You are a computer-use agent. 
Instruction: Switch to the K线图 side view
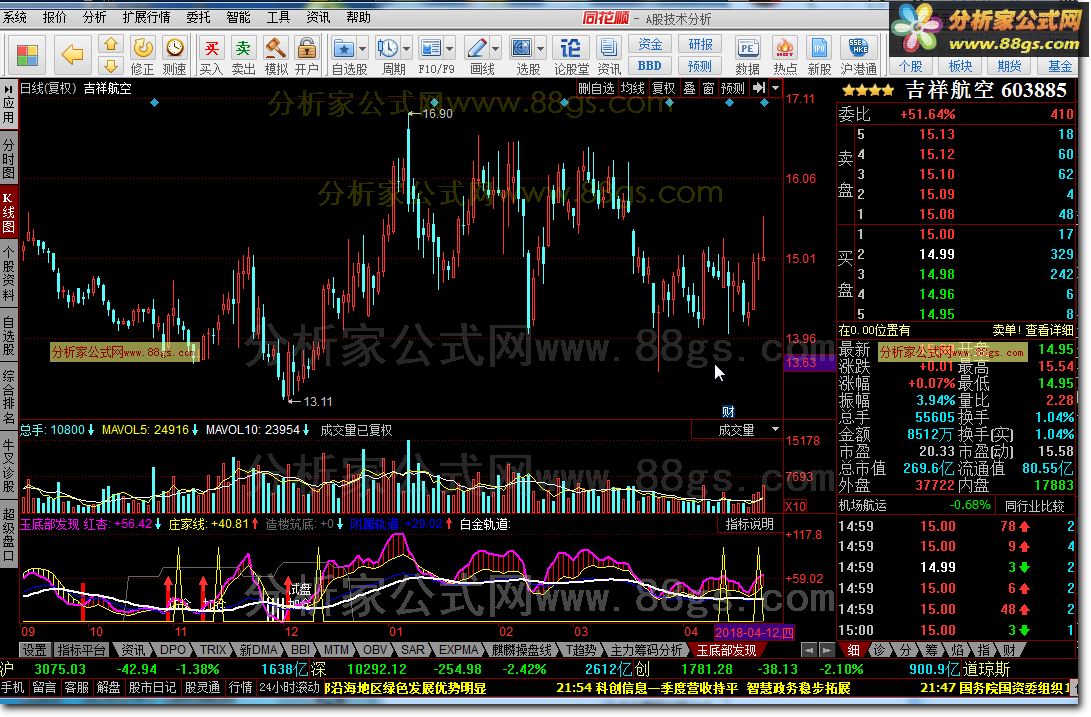[x=8, y=212]
